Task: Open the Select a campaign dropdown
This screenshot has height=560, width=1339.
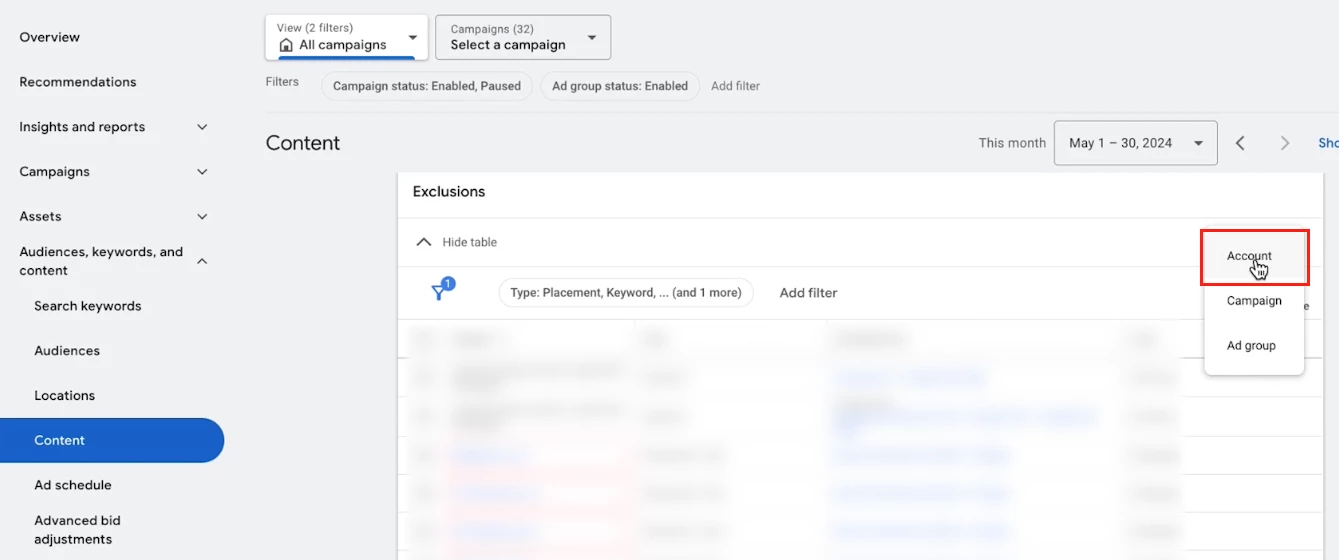Action: pyautogui.click(x=522, y=37)
